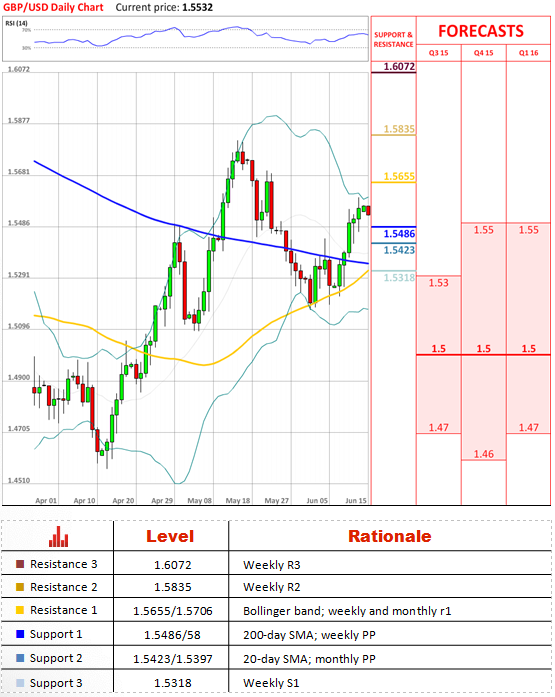Click the Support 2 steel-blue swatch
This screenshot has height=697, width=555.
pyautogui.click(x=20, y=658)
